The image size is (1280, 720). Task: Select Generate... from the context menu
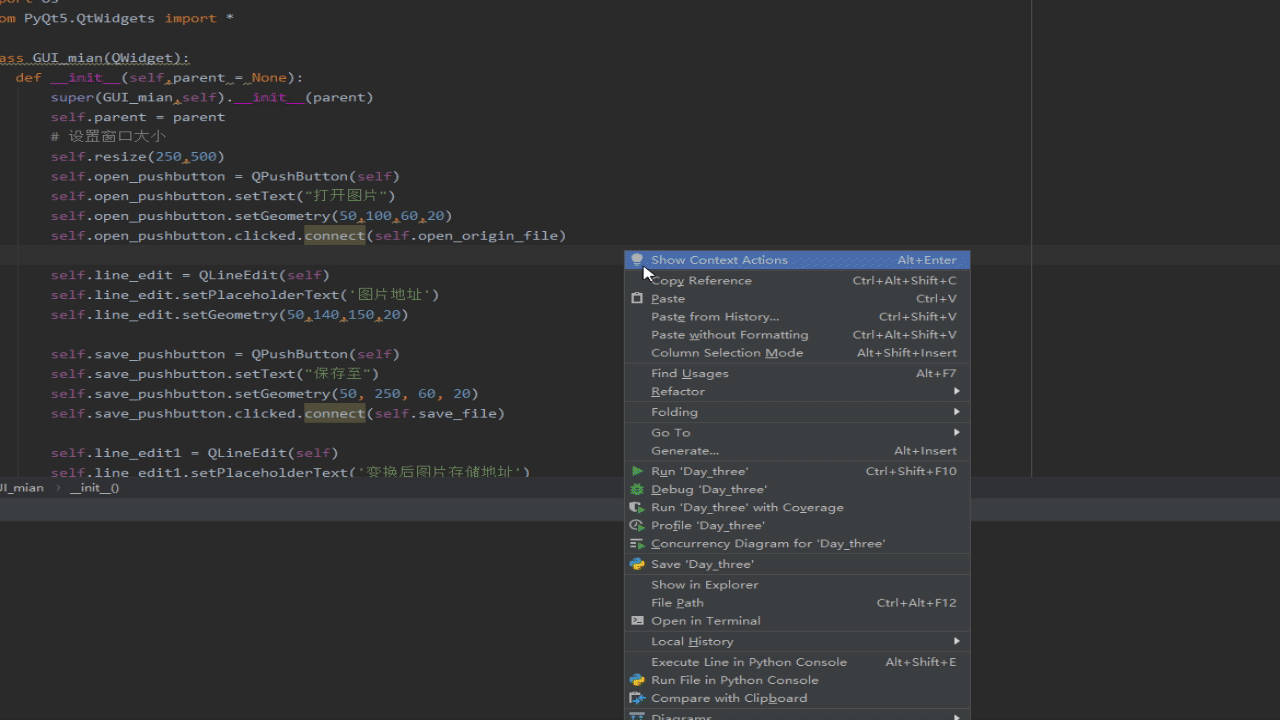[797, 450]
